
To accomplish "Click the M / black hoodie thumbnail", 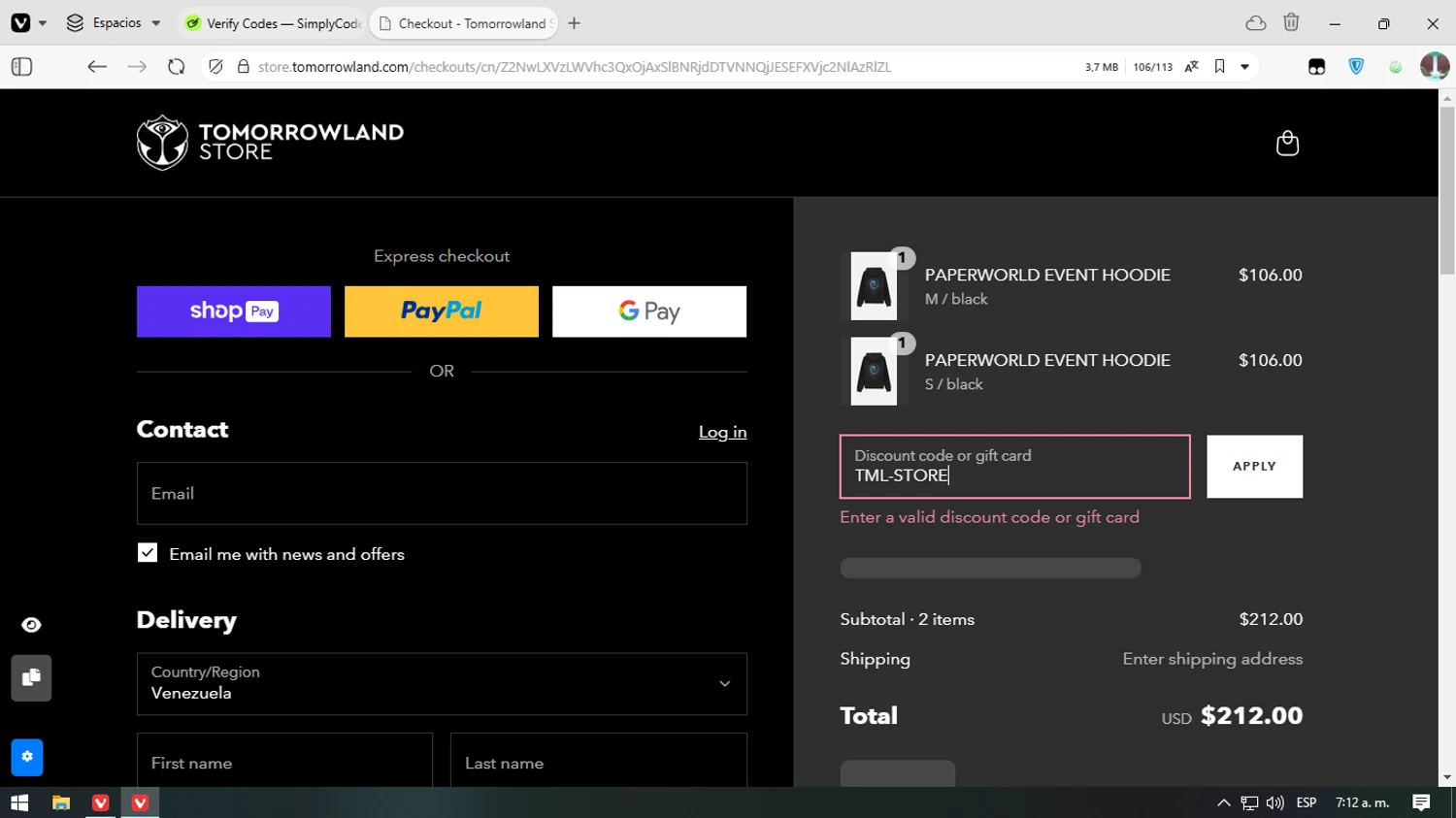I will [x=874, y=286].
